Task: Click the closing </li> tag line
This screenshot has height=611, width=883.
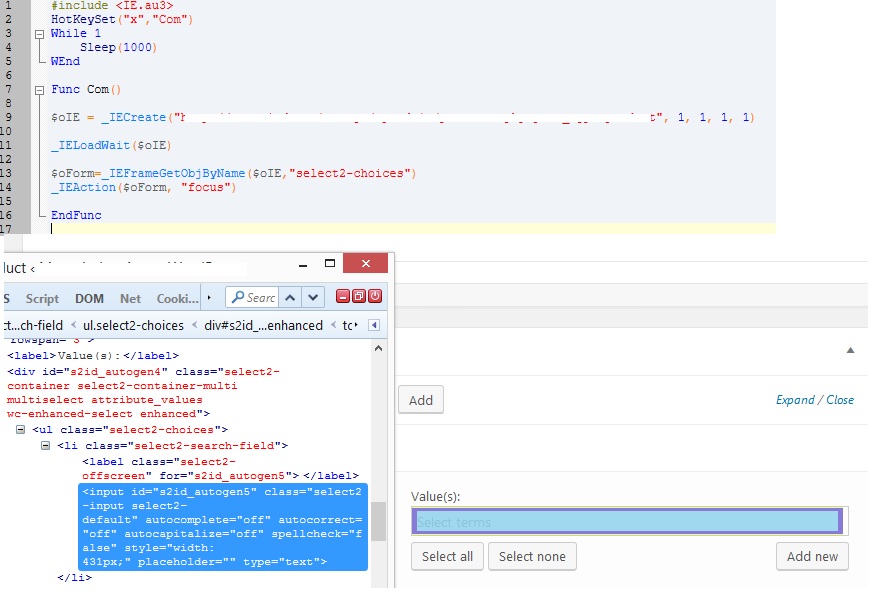Action: [74, 577]
